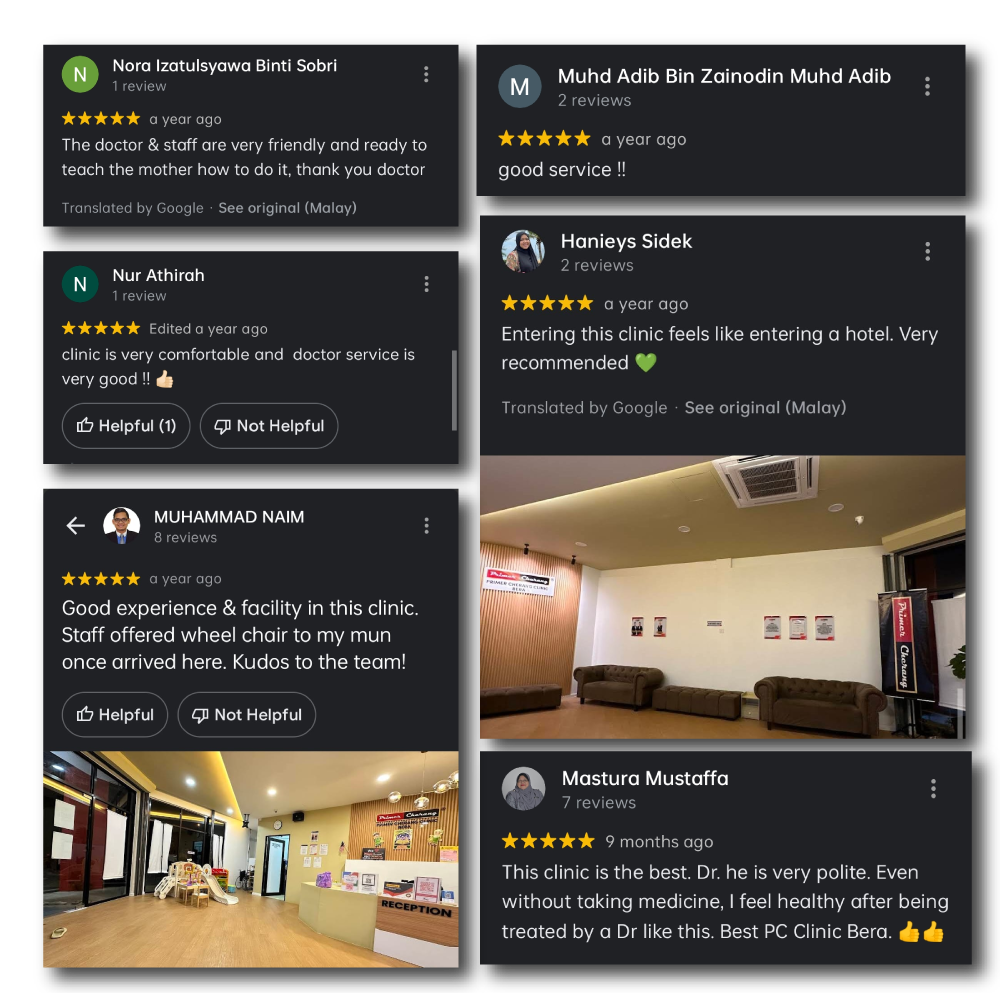This screenshot has width=1000, height=993.
Task: Mark Nur Athirah's review Helpful (1)
Action: (x=126, y=426)
